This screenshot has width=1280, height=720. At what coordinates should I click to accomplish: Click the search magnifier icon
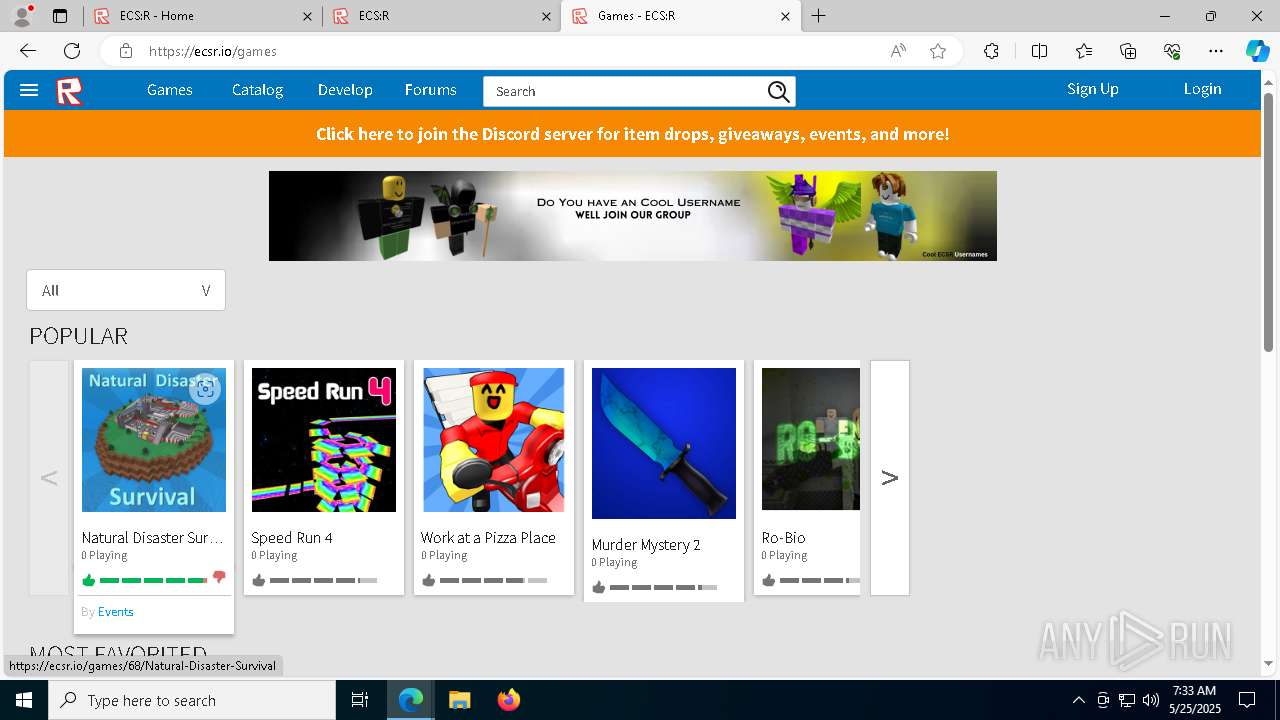[x=778, y=92]
